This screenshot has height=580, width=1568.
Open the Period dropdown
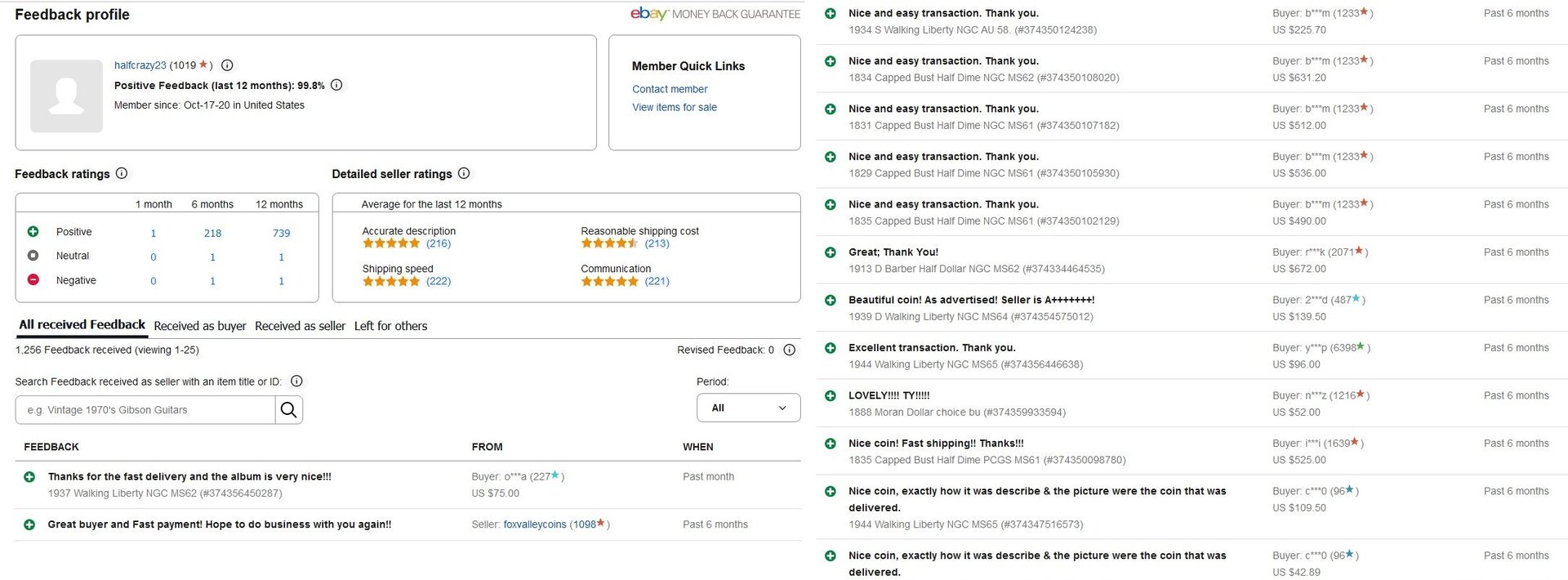748,408
